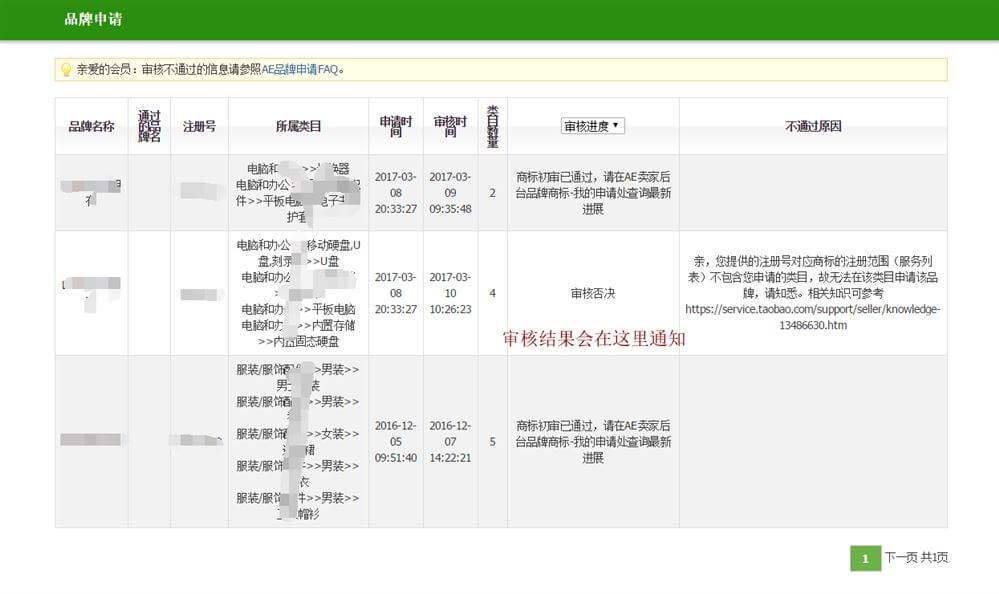Go to next page via 下一页
Image resolution: width=999 pixels, height=594 pixels.
click(x=900, y=558)
